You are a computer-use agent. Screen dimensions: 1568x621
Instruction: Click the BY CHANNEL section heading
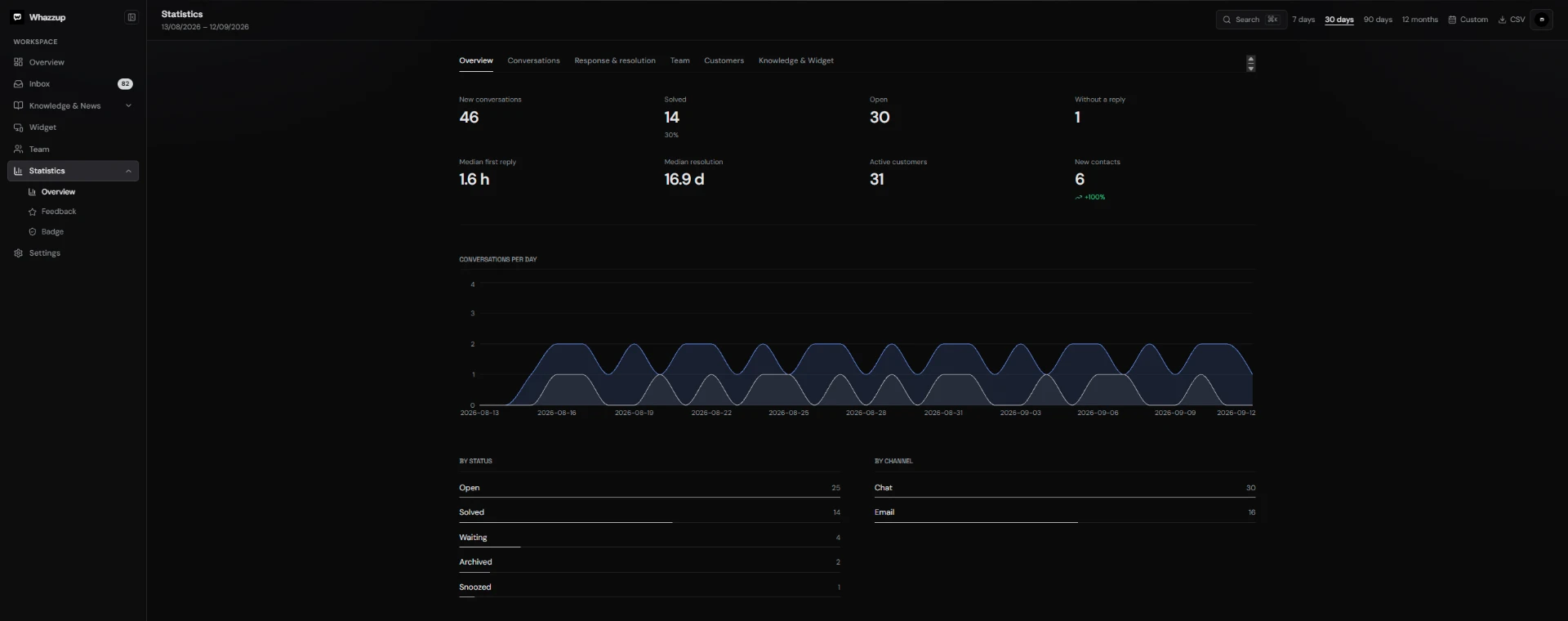[893, 462]
